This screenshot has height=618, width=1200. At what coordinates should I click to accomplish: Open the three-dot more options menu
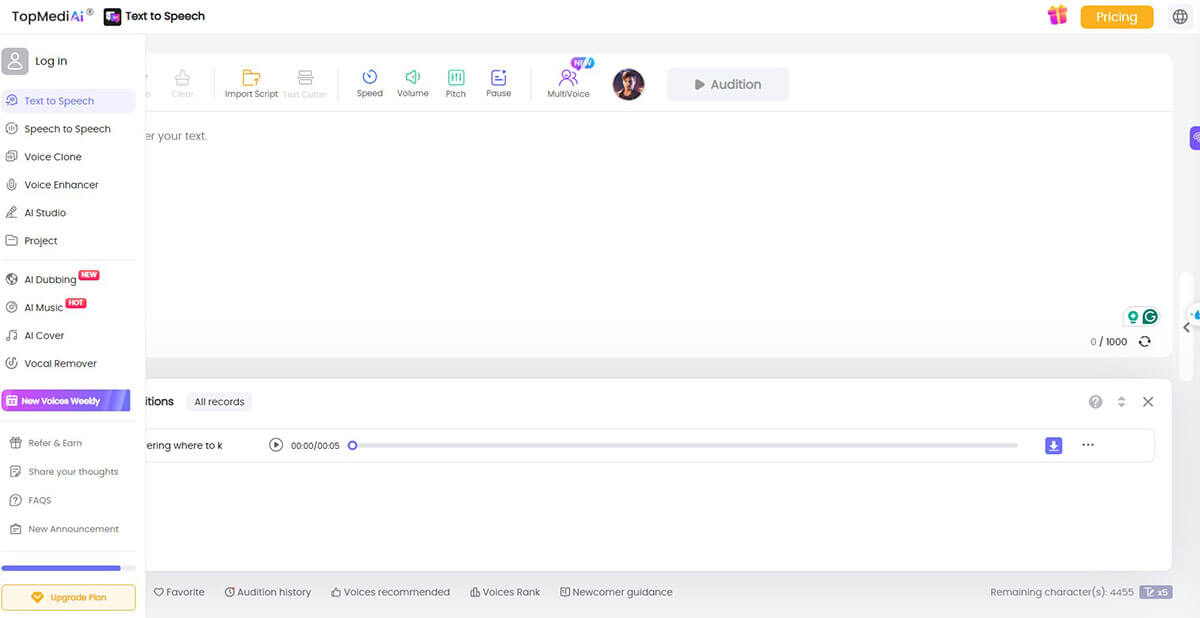pyautogui.click(x=1088, y=445)
